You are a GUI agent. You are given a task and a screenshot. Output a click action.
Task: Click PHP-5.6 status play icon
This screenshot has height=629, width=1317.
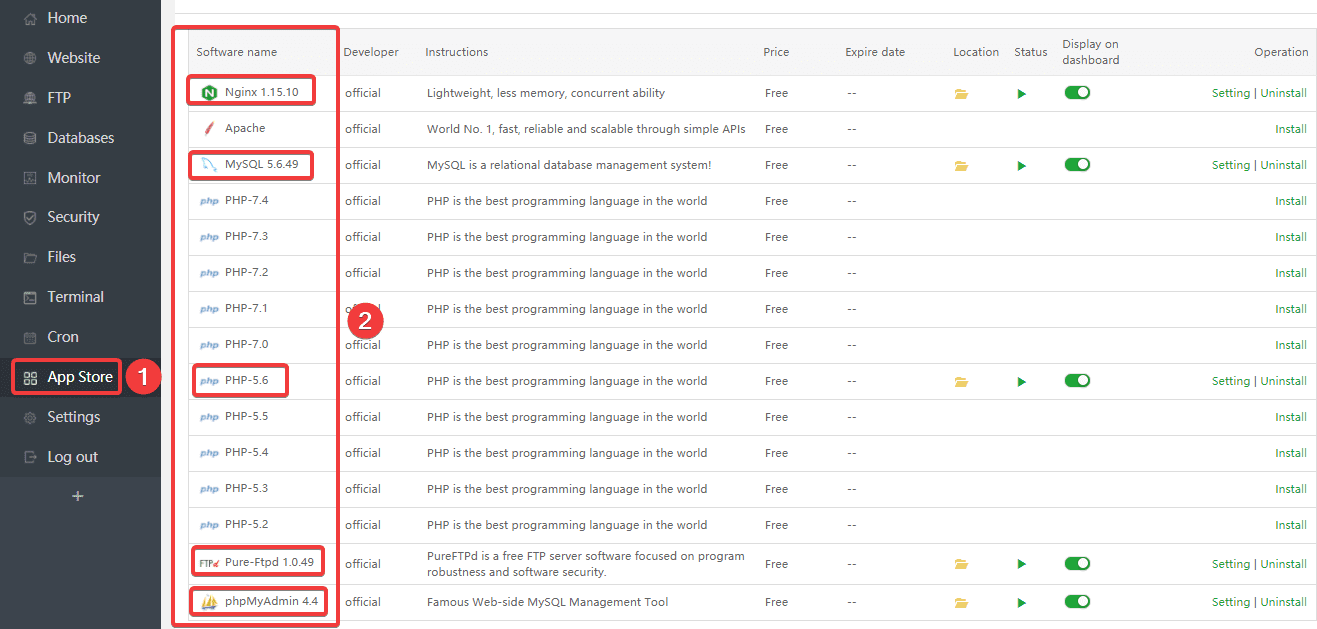[x=1021, y=382]
